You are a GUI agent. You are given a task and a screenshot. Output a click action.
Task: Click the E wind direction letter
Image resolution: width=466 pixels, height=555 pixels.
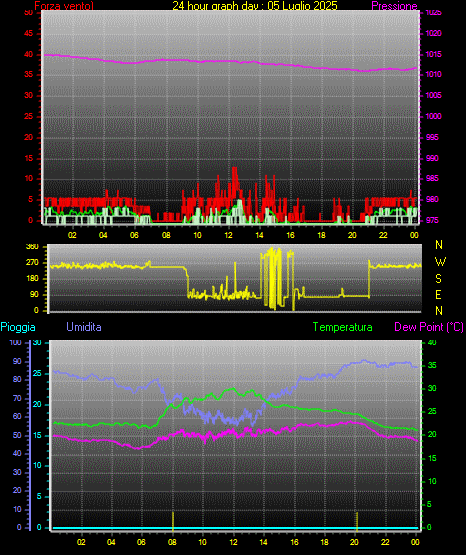pyautogui.click(x=438, y=294)
